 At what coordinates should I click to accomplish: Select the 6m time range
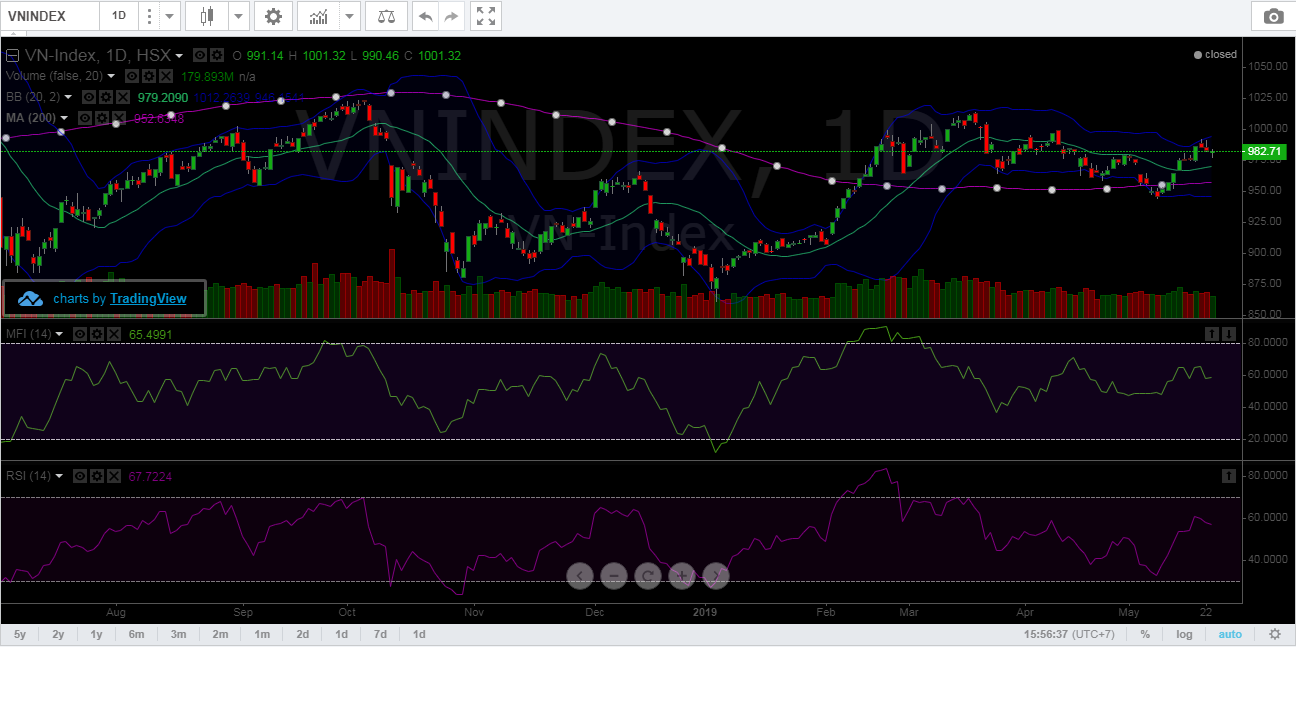click(136, 634)
